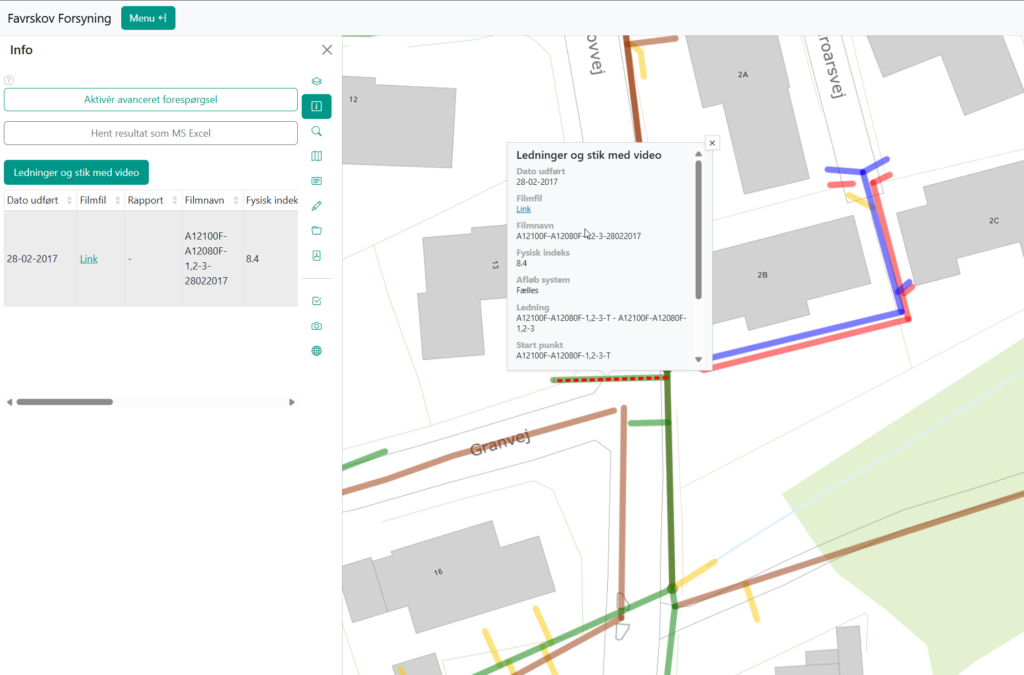
Task: Open the Layers panel icon
Action: click(316, 81)
